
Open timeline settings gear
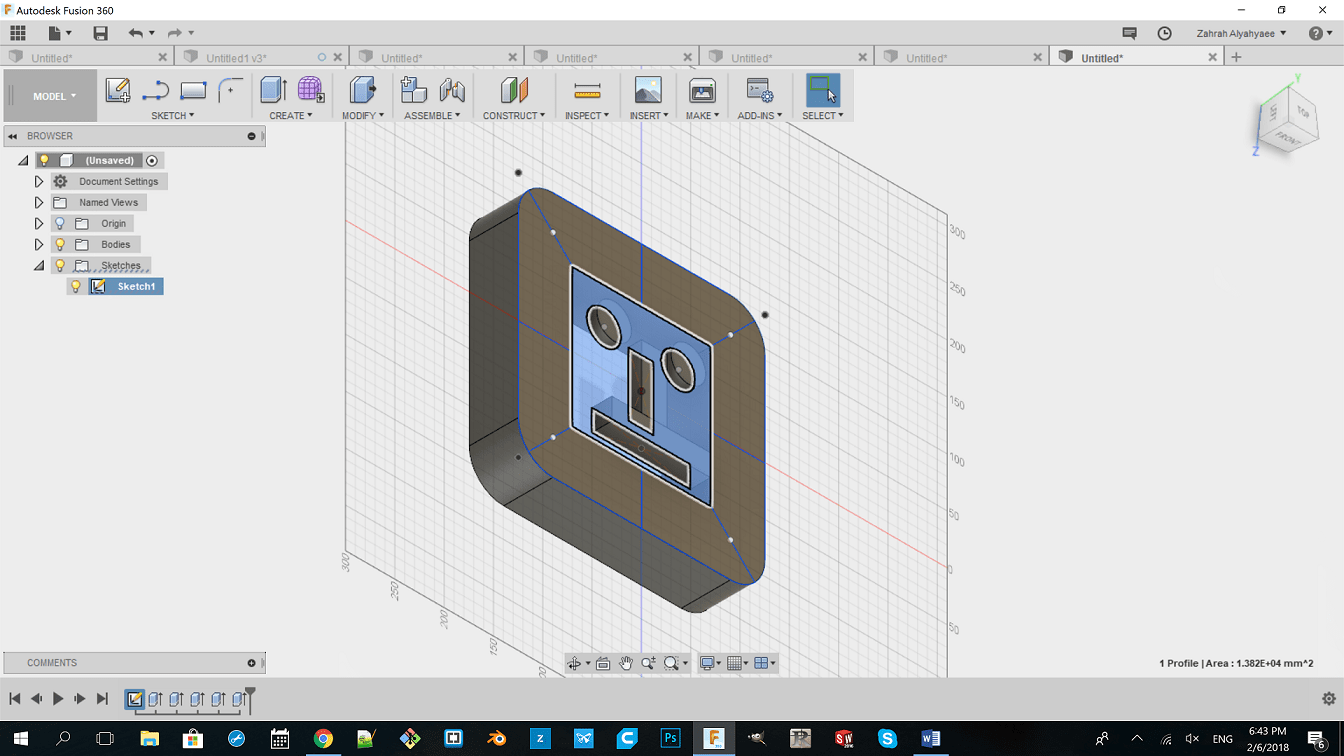pyautogui.click(x=1329, y=699)
